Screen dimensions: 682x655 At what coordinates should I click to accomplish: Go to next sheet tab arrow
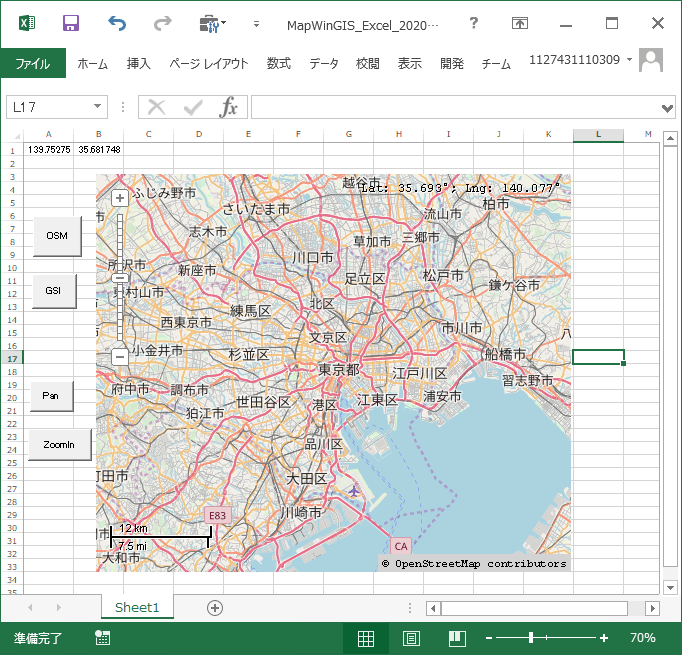click(59, 607)
